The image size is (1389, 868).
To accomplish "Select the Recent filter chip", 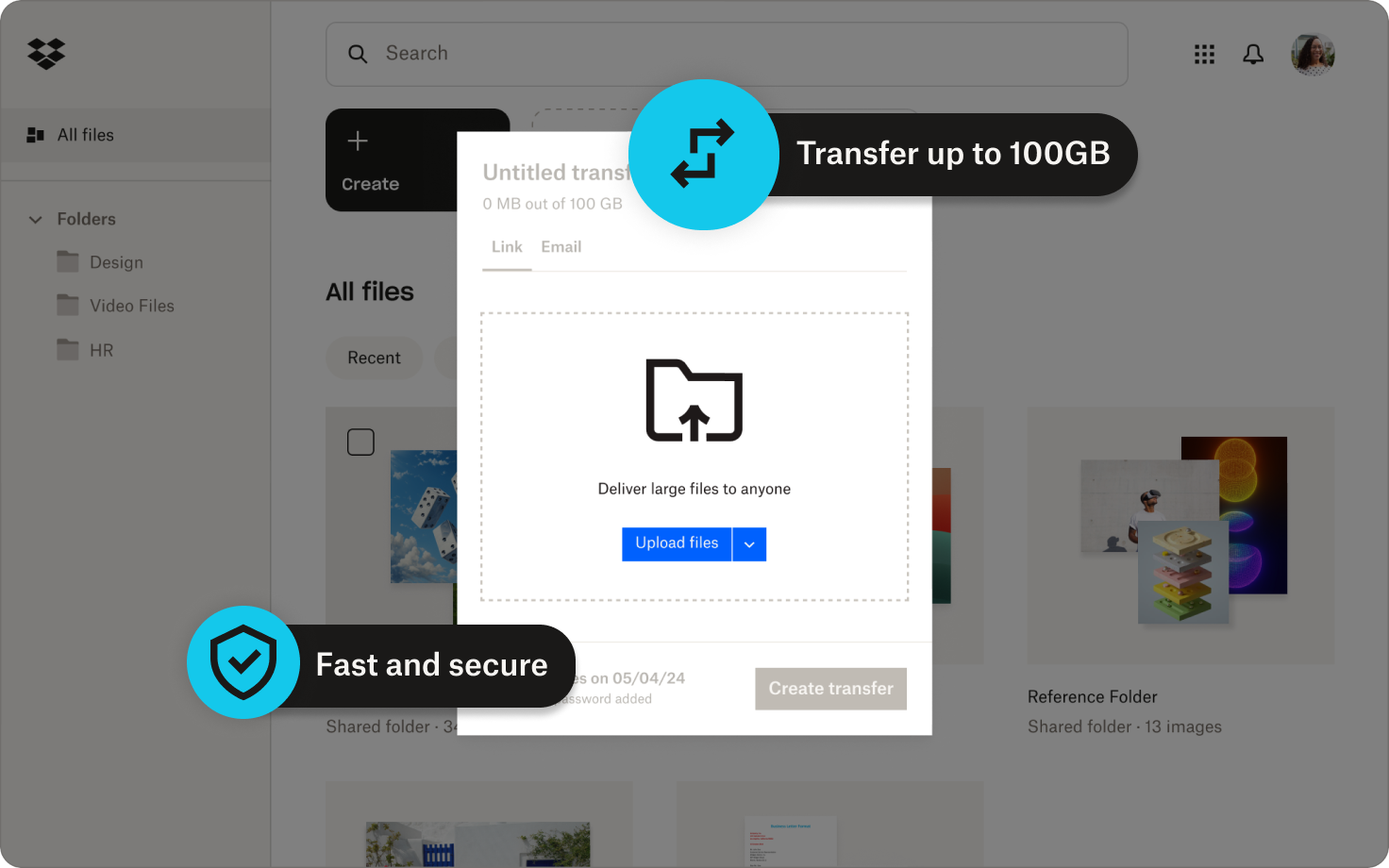I will (374, 359).
